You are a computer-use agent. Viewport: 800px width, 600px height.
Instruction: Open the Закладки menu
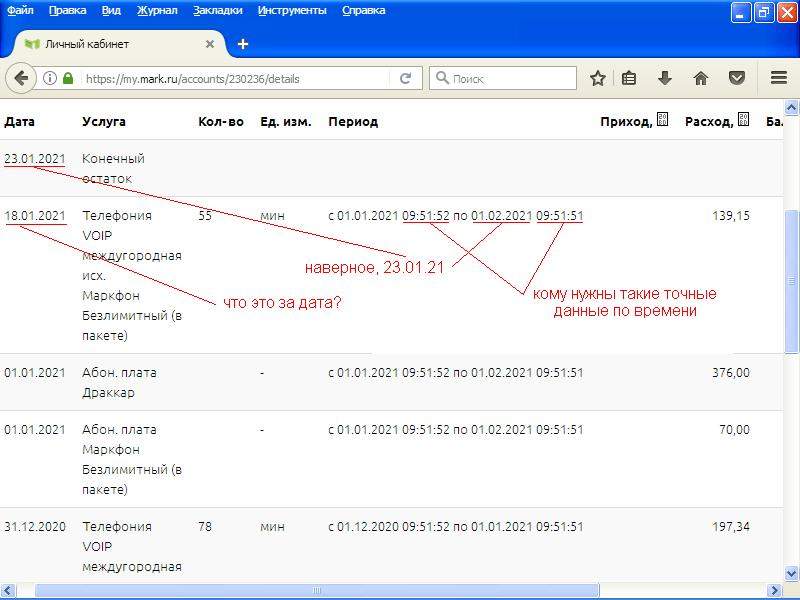(x=217, y=11)
